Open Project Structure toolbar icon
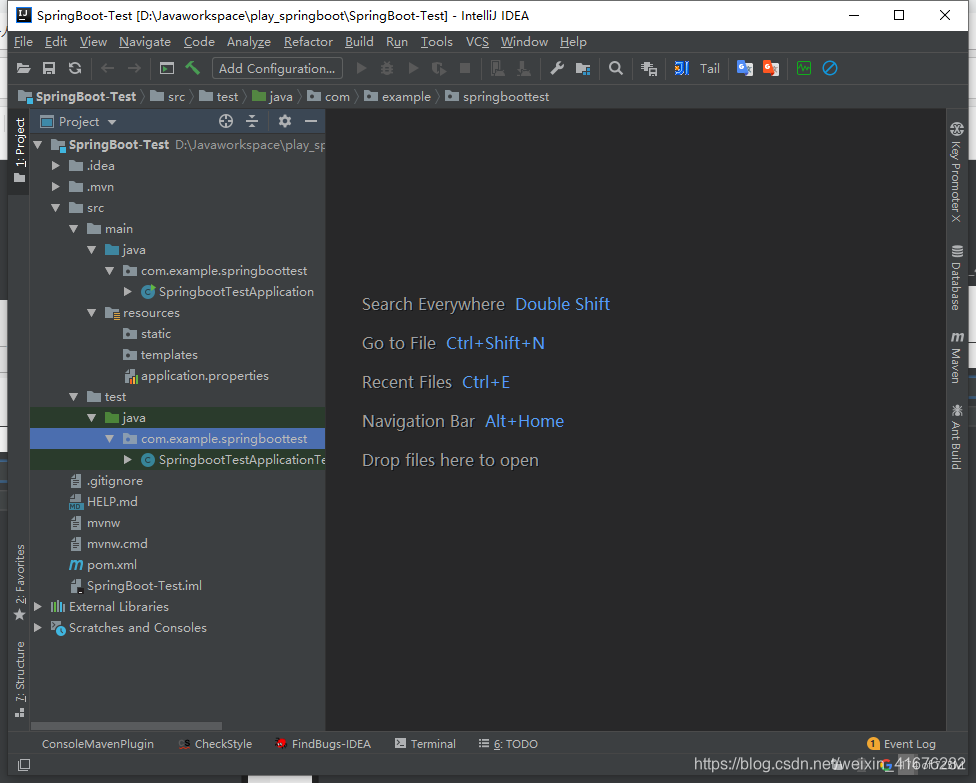Screen dimensions: 976x783 (x=583, y=68)
